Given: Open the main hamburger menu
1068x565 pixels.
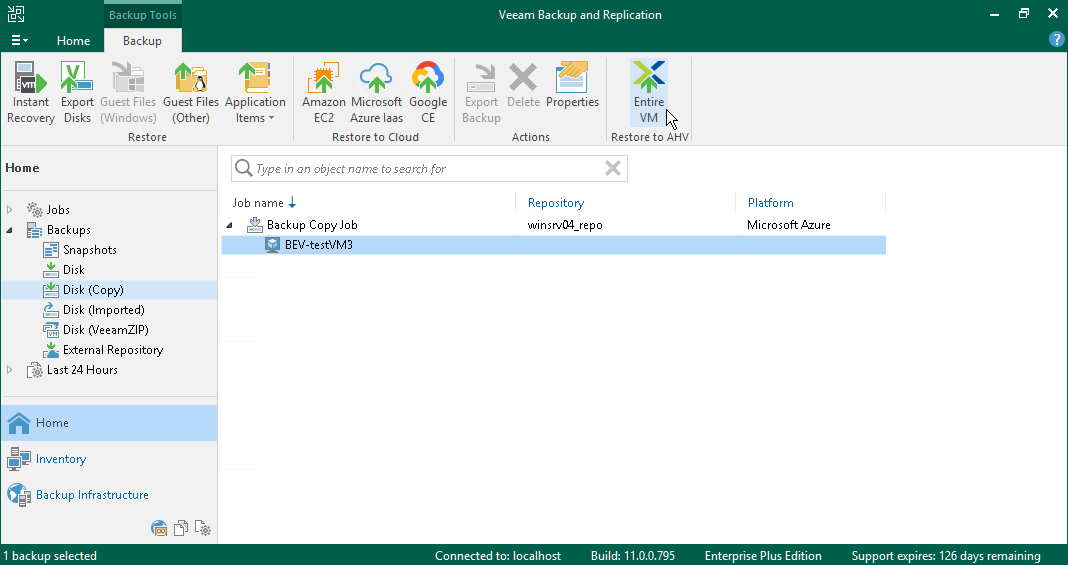Looking at the screenshot, I should pyautogui.click(x=19, y=41).
